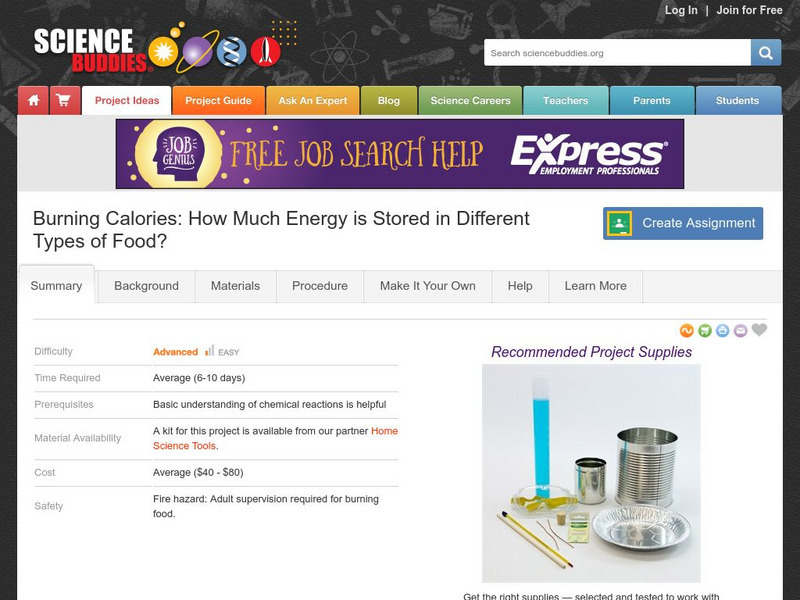Screen dimensions: 800x600
Task: Focus the Search sciencebuddies.org field
Action: tap(617, 53)
